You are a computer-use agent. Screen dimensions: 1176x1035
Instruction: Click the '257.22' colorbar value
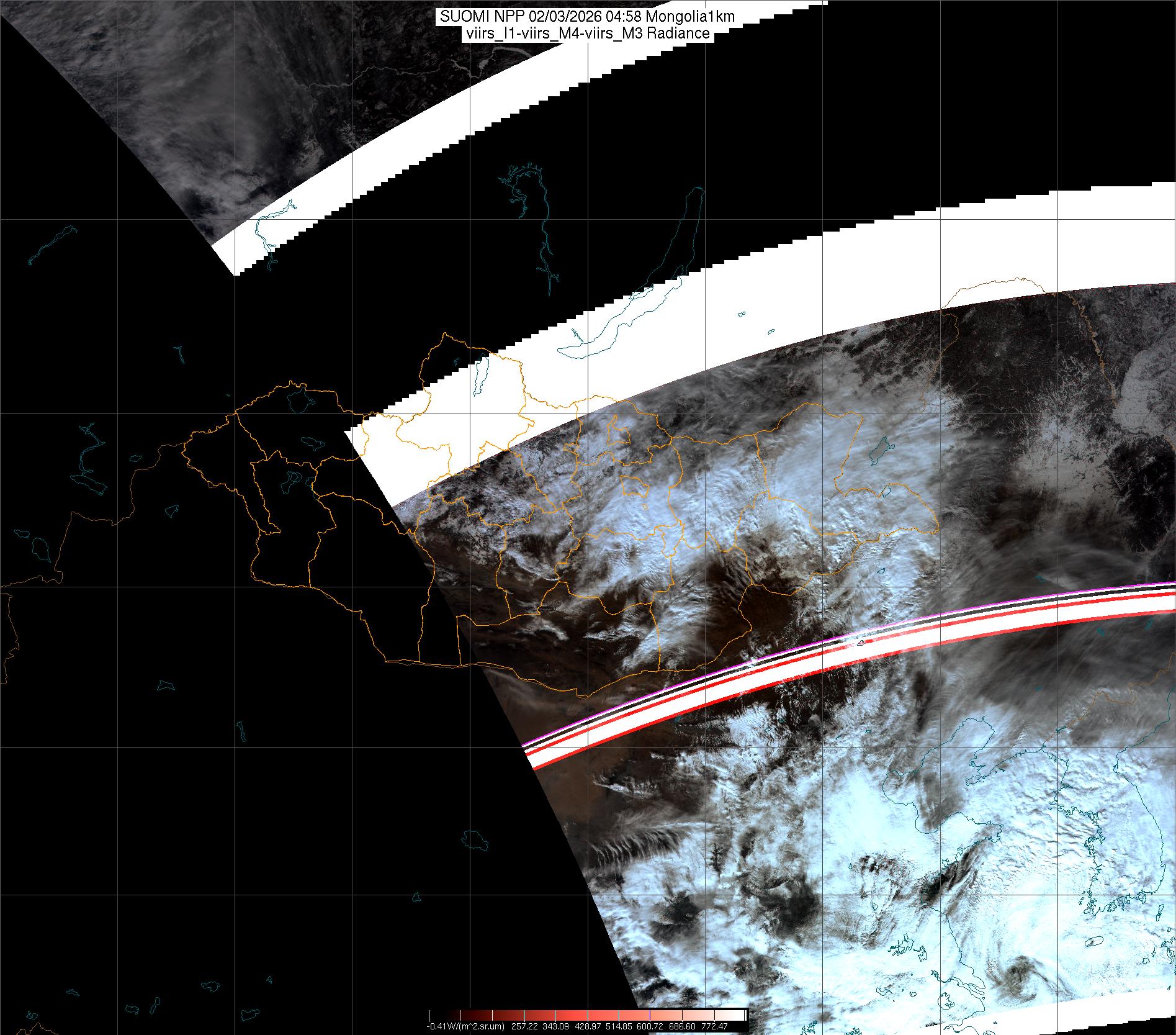[x=523, y=1026]
